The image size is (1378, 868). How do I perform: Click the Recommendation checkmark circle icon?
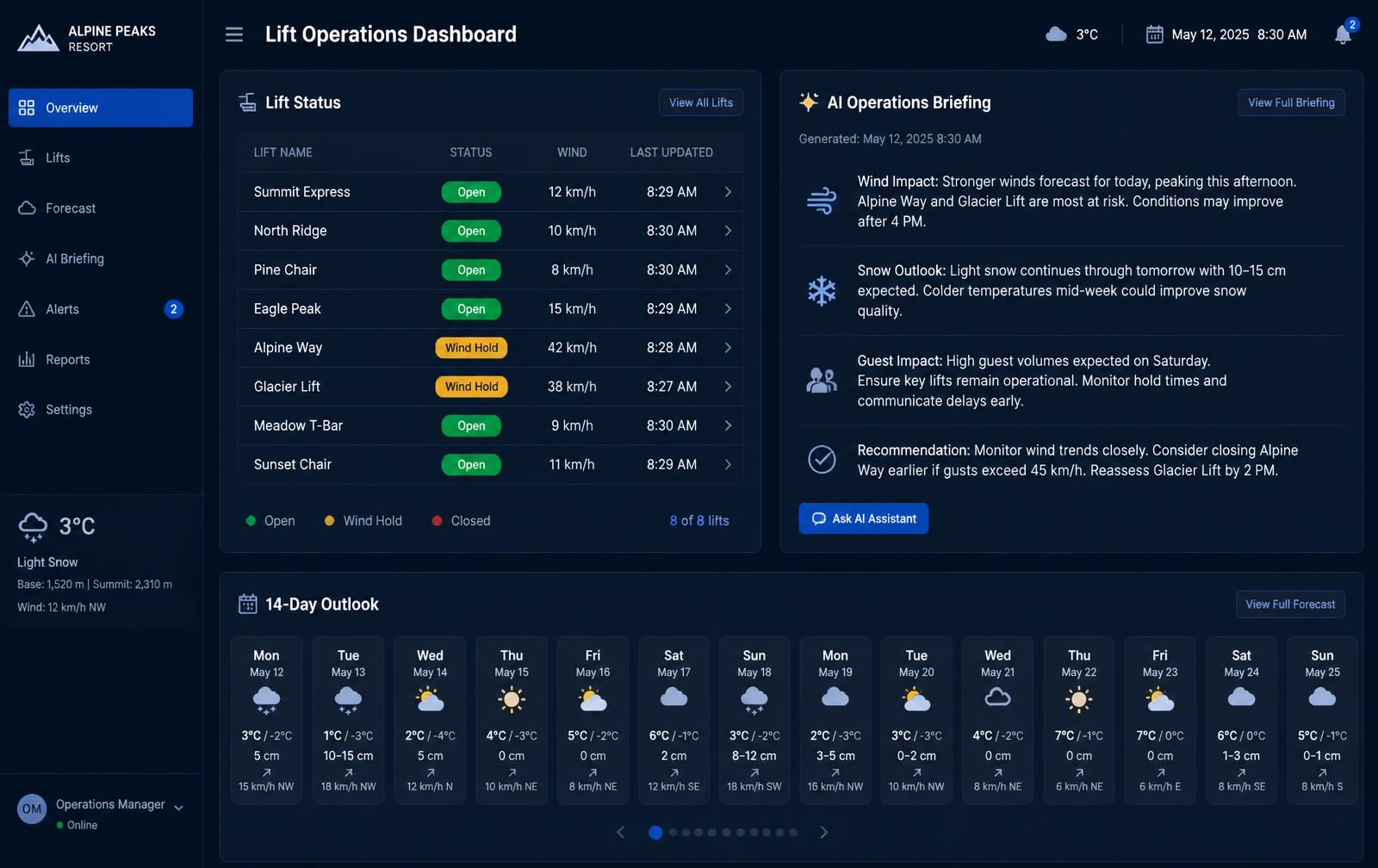click(822, 460)
